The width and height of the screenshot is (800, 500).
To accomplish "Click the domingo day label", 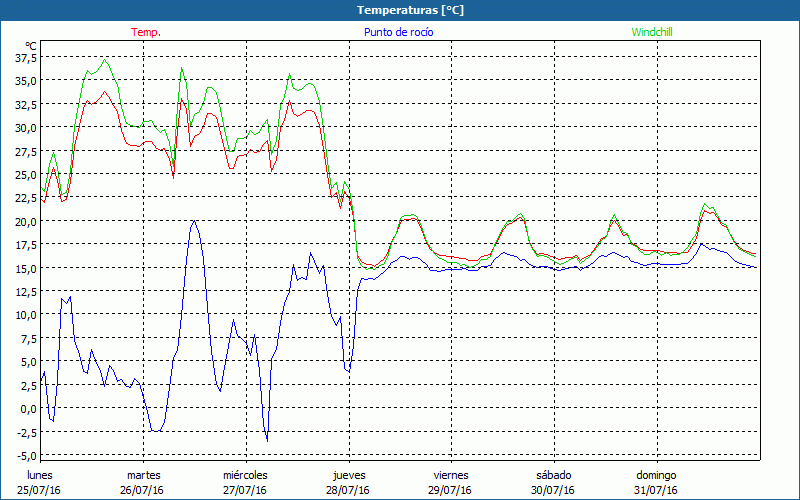I will pyautogui.click(x=656, y=475).
